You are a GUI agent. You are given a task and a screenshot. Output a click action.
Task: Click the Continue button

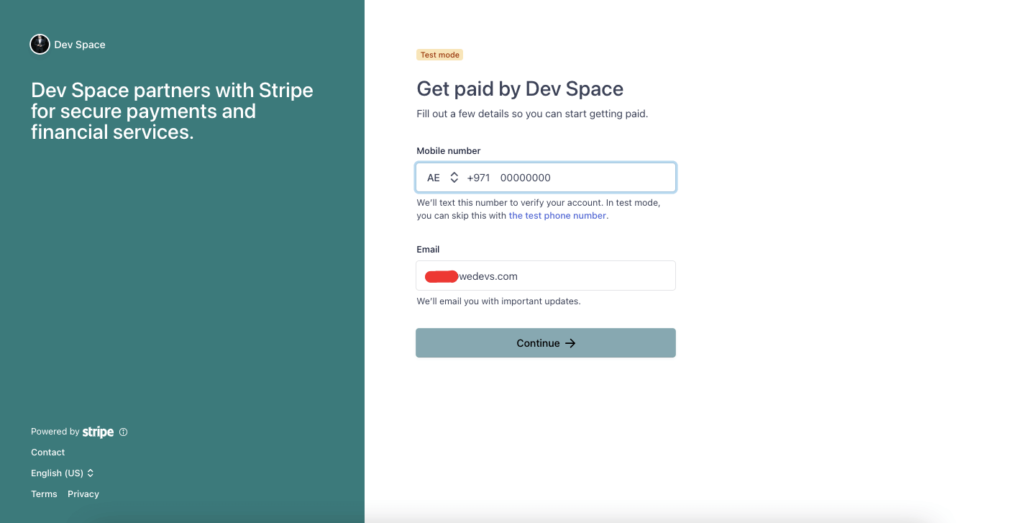click(x=545, y=343)
